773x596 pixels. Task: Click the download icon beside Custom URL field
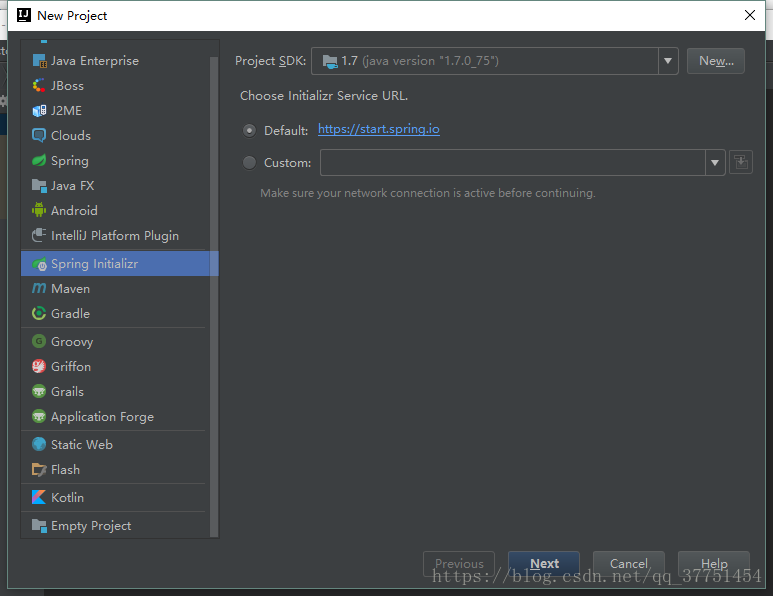[741, 162]
